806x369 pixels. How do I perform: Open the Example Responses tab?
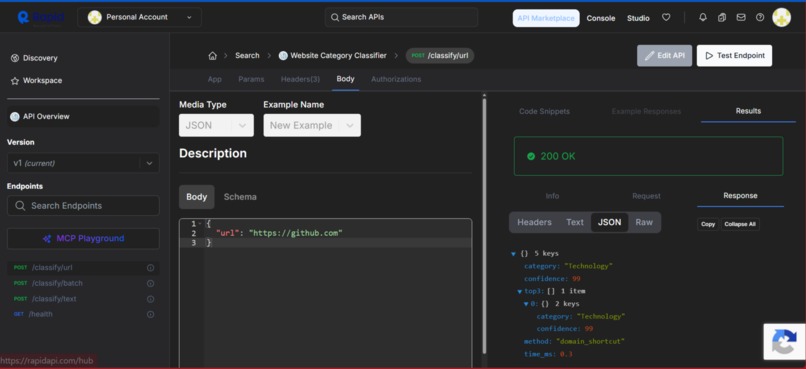[x=646, y=111]
